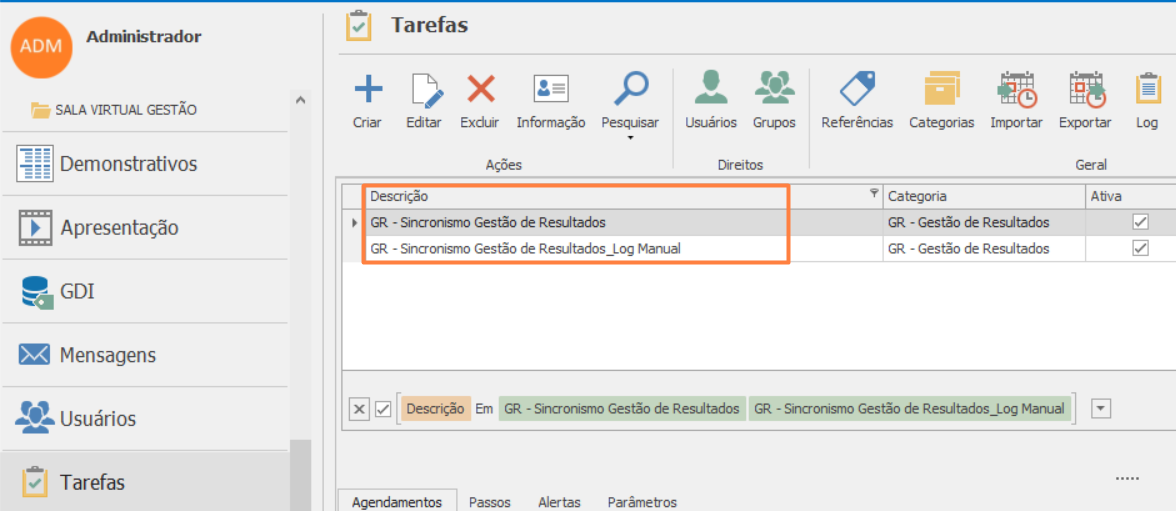Click the Excluir red X icon
The width and height of the screenshot is (1176, 511).
tap(481, 90)
